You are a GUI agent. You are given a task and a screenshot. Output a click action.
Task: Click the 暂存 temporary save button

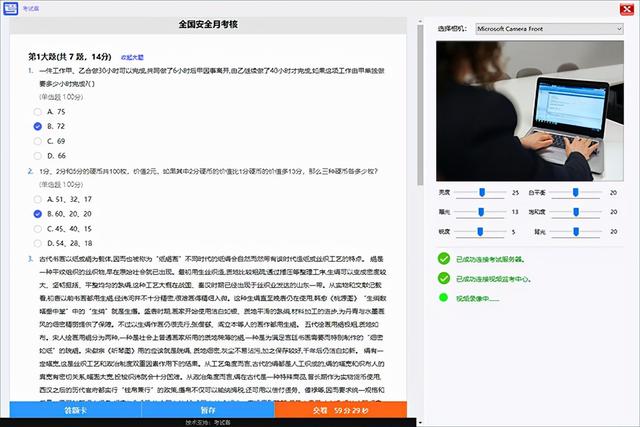208,410
